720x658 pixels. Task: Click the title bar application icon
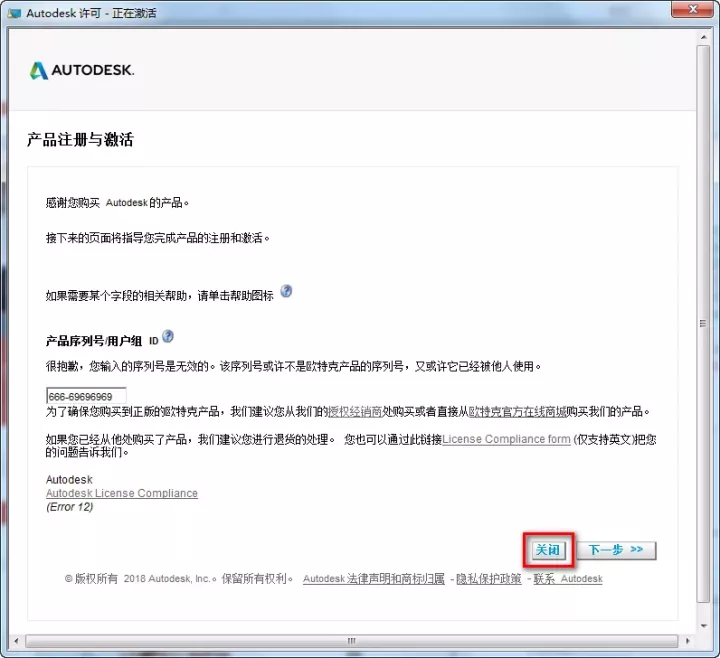(15, 13)
